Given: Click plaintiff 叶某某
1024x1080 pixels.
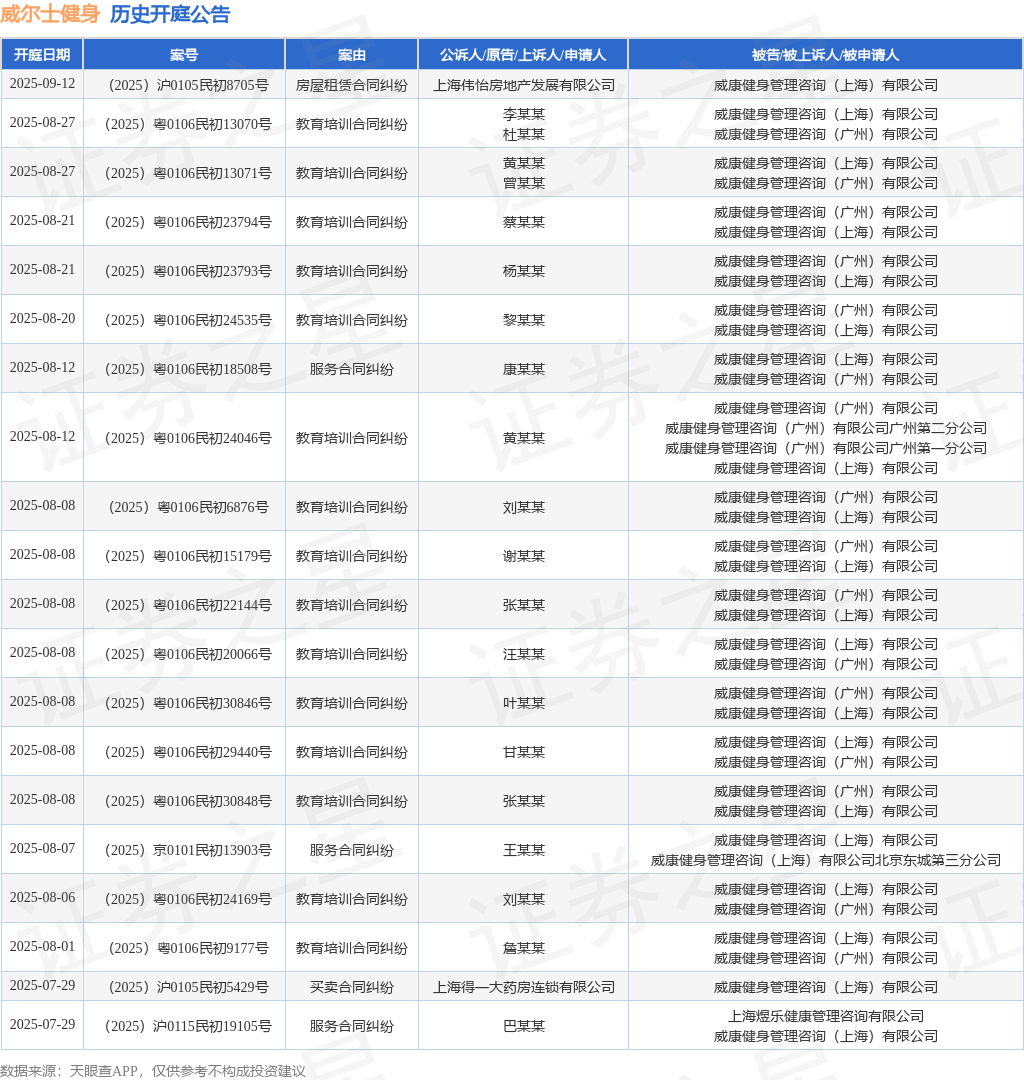Looking at the screenshot, I should pos(523,703).
